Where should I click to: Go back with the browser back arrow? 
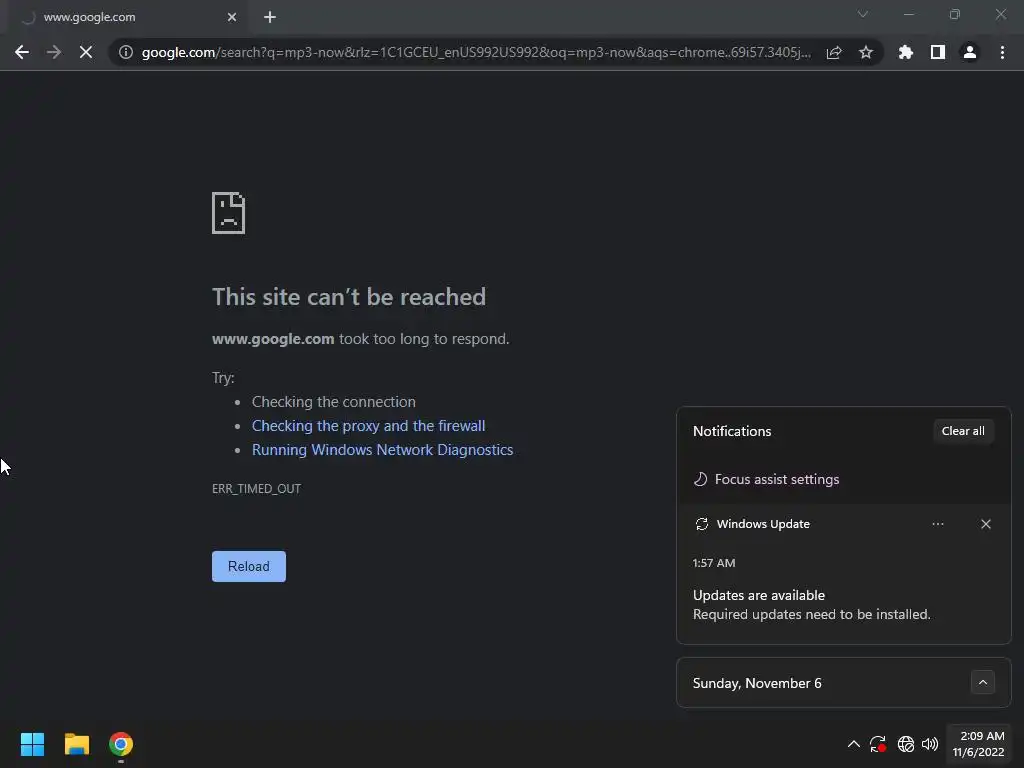coord(22,52)
